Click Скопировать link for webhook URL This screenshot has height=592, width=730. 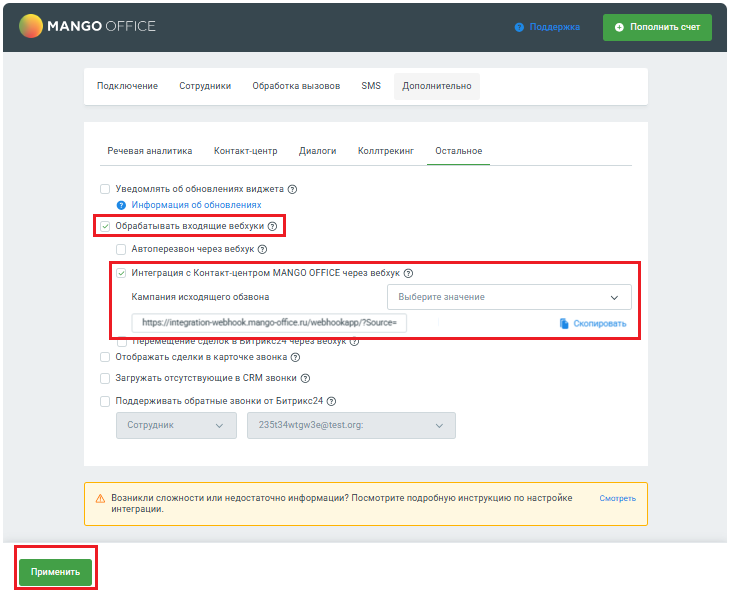pyautogui.click(x=600, y=323)
